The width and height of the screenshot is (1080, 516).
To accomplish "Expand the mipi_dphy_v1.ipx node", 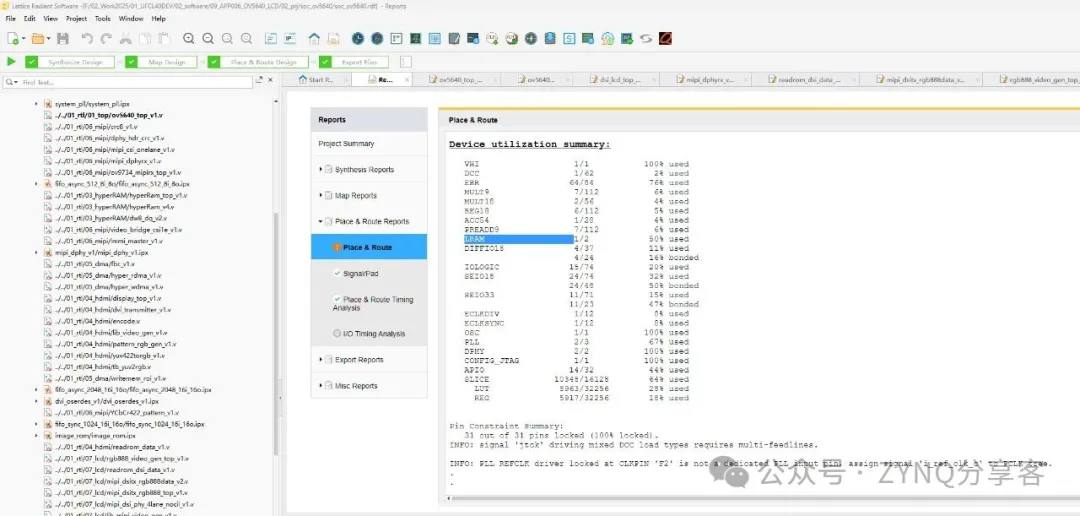I will [37, 253].
